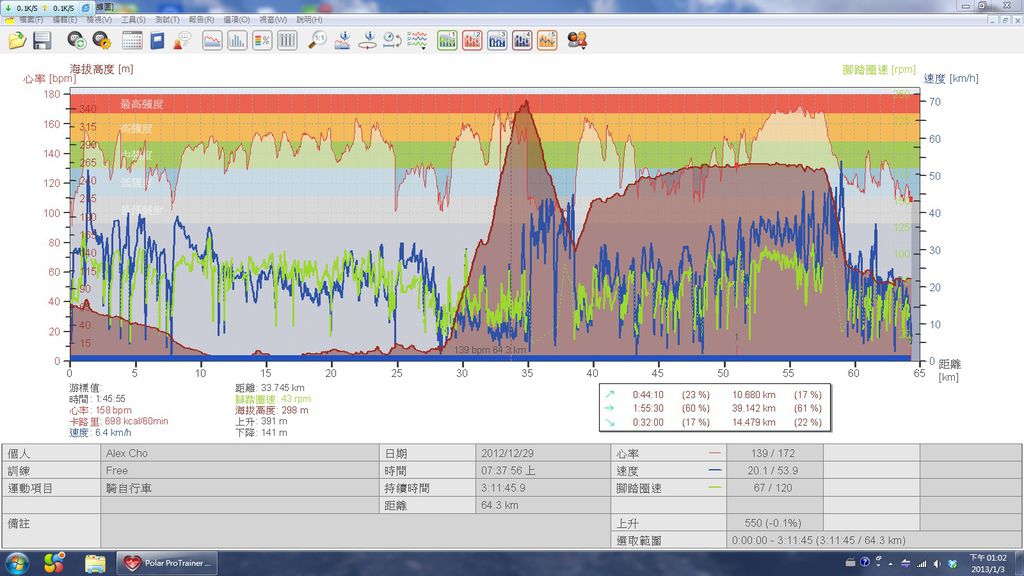Select the bar histogram chart icon
The height and width of the screenshot is (576, 1024).
237,41
